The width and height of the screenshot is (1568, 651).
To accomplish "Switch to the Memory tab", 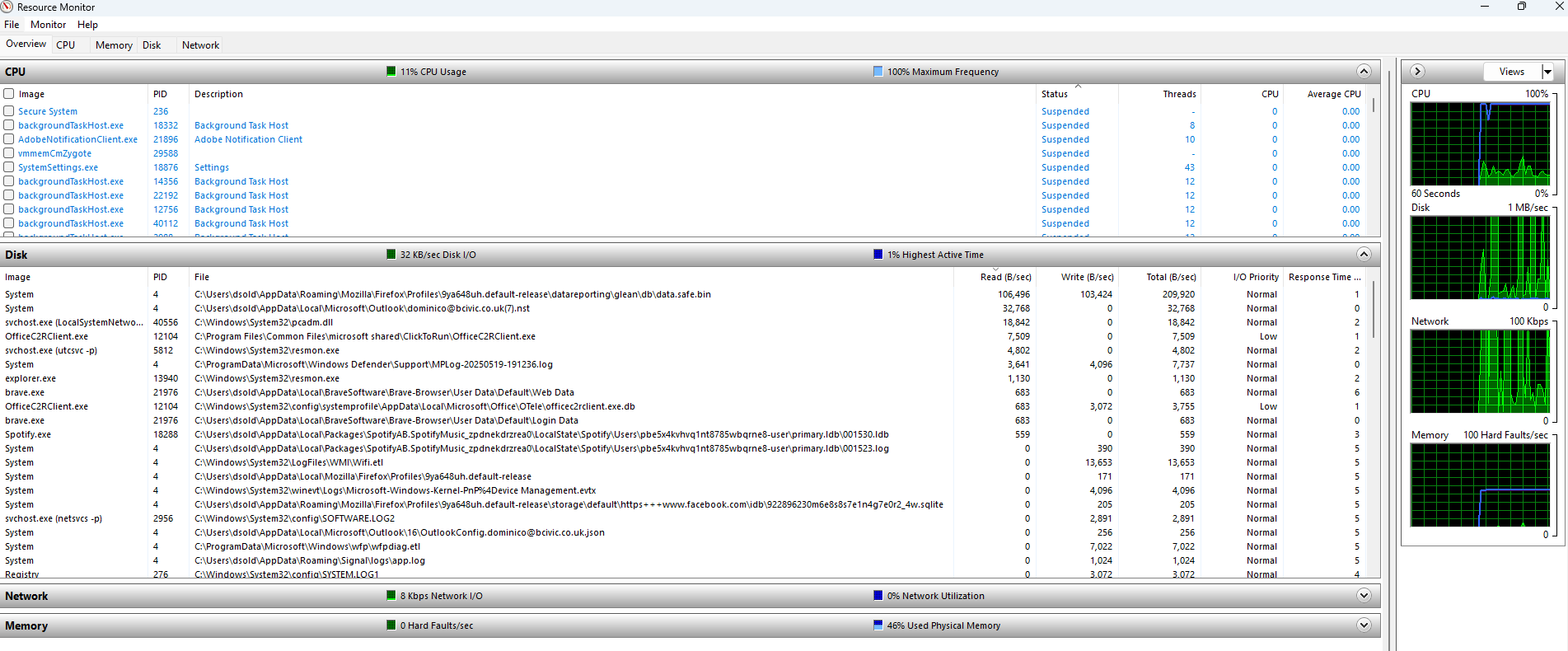I will (114, 45).
